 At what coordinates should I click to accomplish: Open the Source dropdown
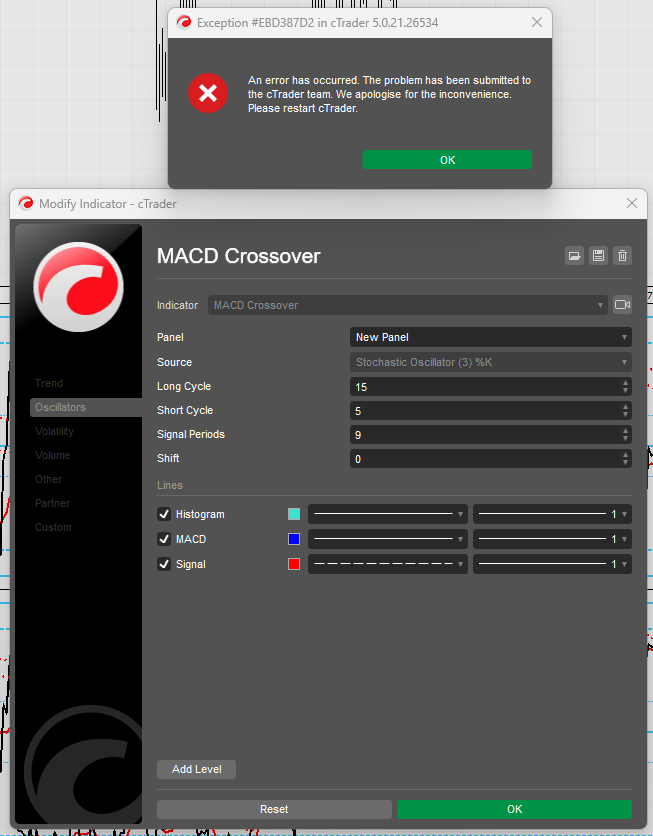point(490,362)
